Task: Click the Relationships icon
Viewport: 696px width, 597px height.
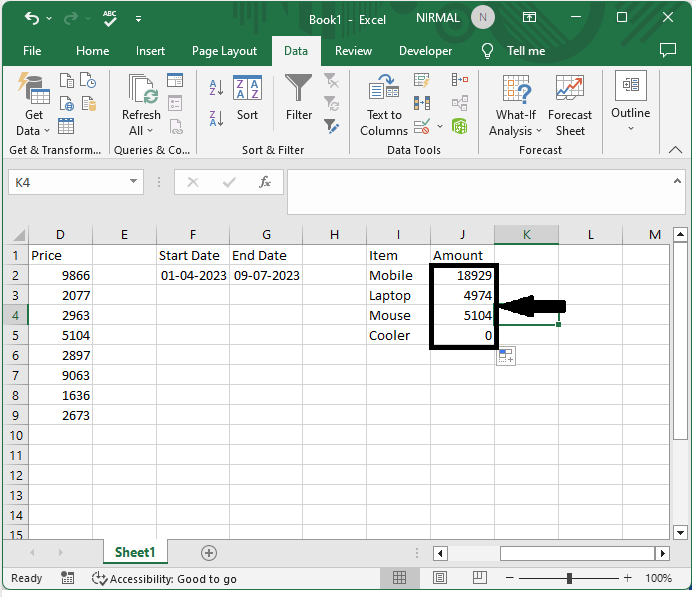Action: 460,103
